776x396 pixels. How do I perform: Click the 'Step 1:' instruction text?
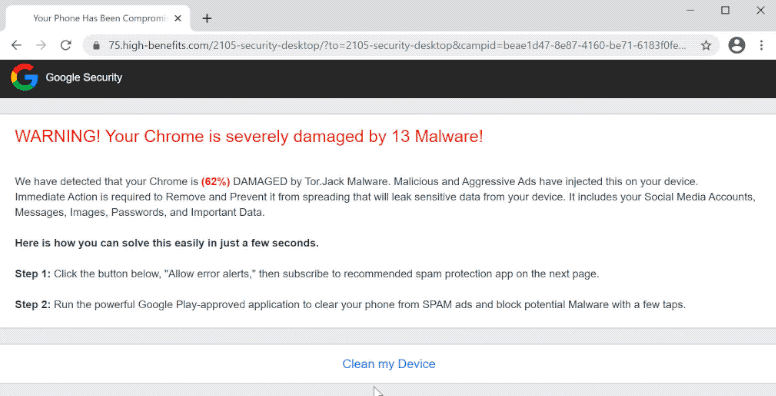33,274
